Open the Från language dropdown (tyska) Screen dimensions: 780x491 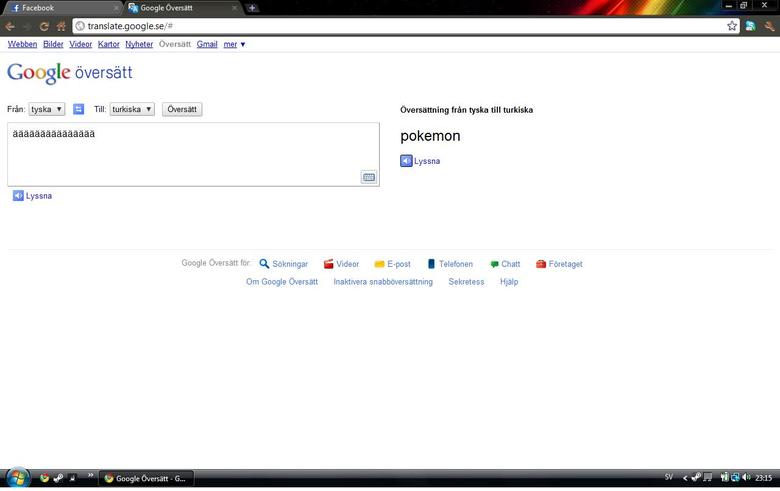46,109
